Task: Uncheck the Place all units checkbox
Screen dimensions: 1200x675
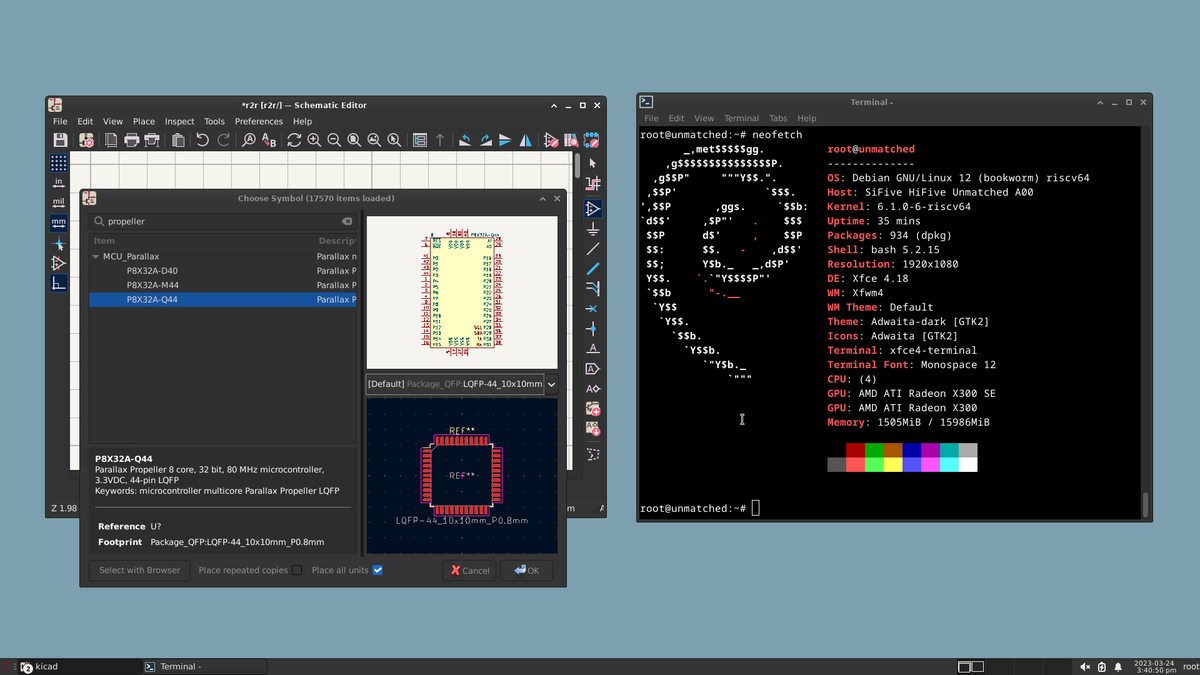Action: click(377, 570)
